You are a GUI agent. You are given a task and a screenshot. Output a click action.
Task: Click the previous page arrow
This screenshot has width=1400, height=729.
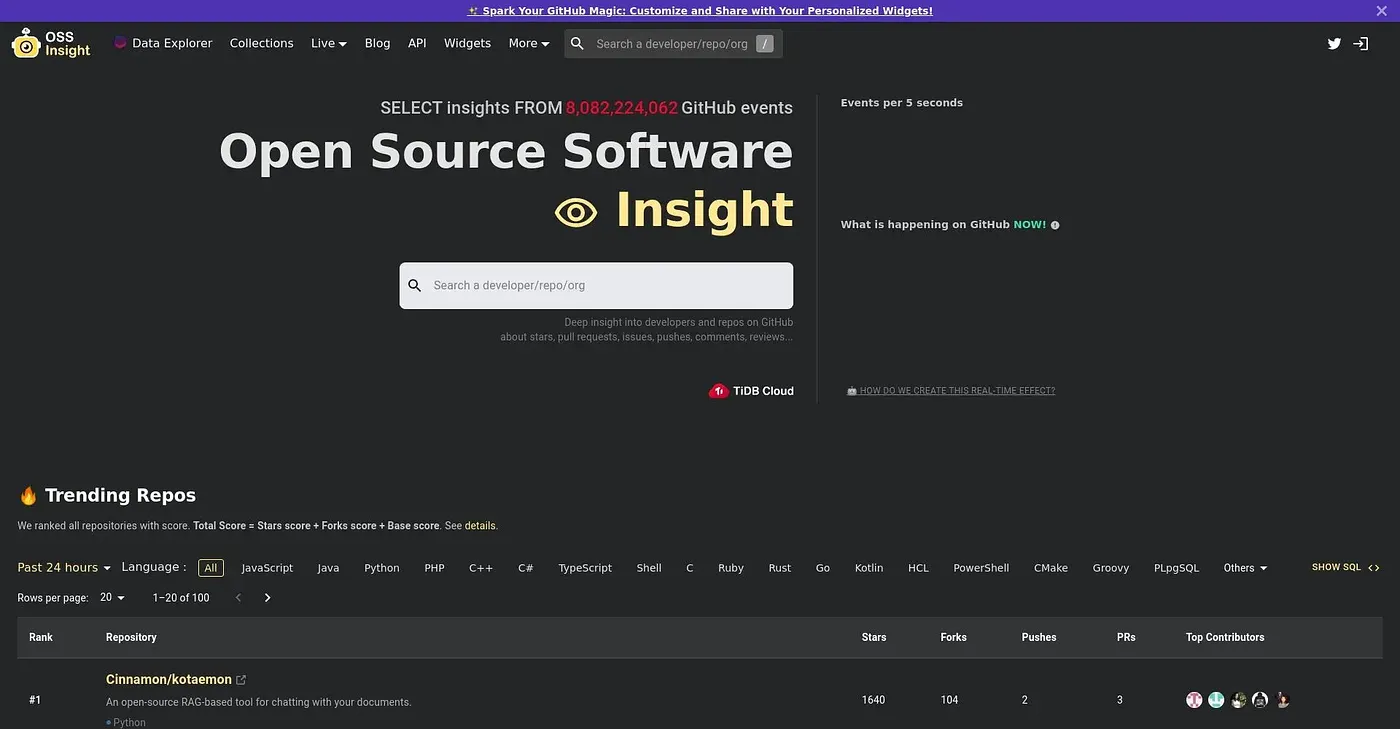click(238, 598)
